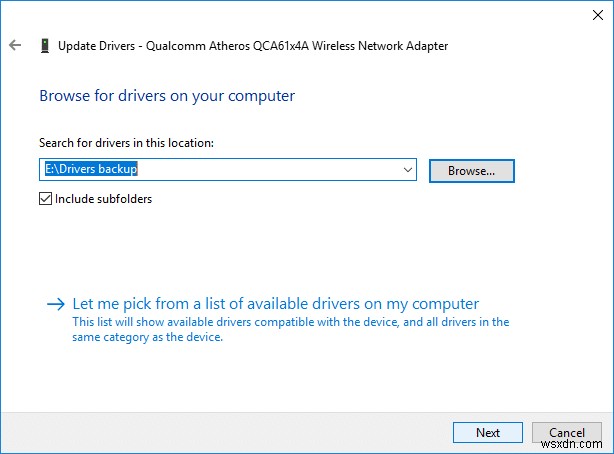
Task: Click the description text under Let me pick
Action: click(x=290, y=329)
